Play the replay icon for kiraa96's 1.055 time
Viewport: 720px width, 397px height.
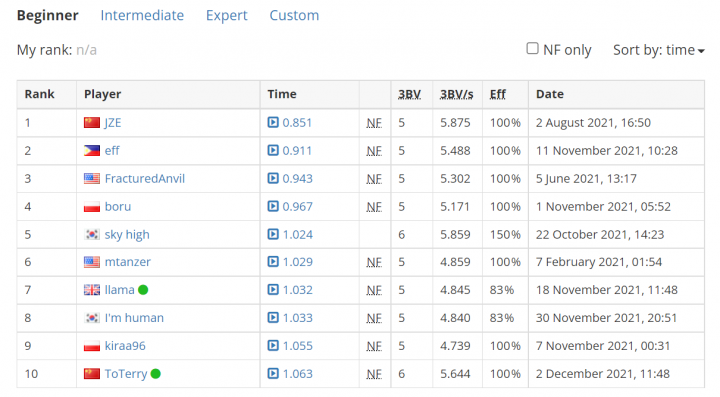[x=273, y=346]
